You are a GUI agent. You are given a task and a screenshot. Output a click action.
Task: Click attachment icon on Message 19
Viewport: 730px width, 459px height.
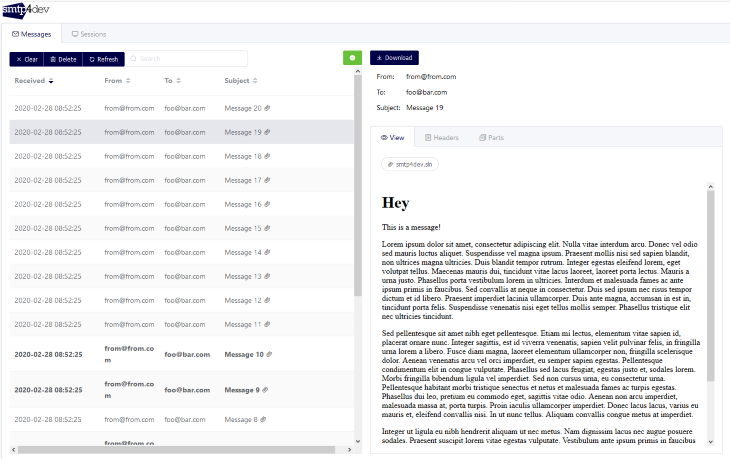[267, 132]
